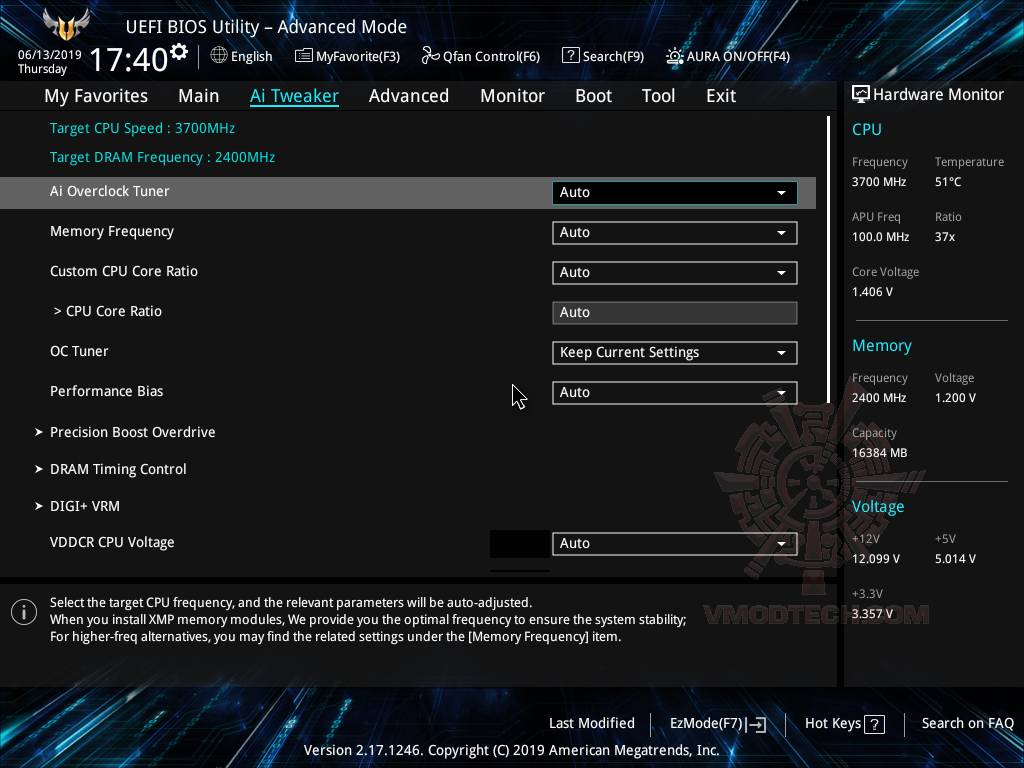Open the Memory Frequency dropdown
1024x768 pixels.
click(675, 232)
